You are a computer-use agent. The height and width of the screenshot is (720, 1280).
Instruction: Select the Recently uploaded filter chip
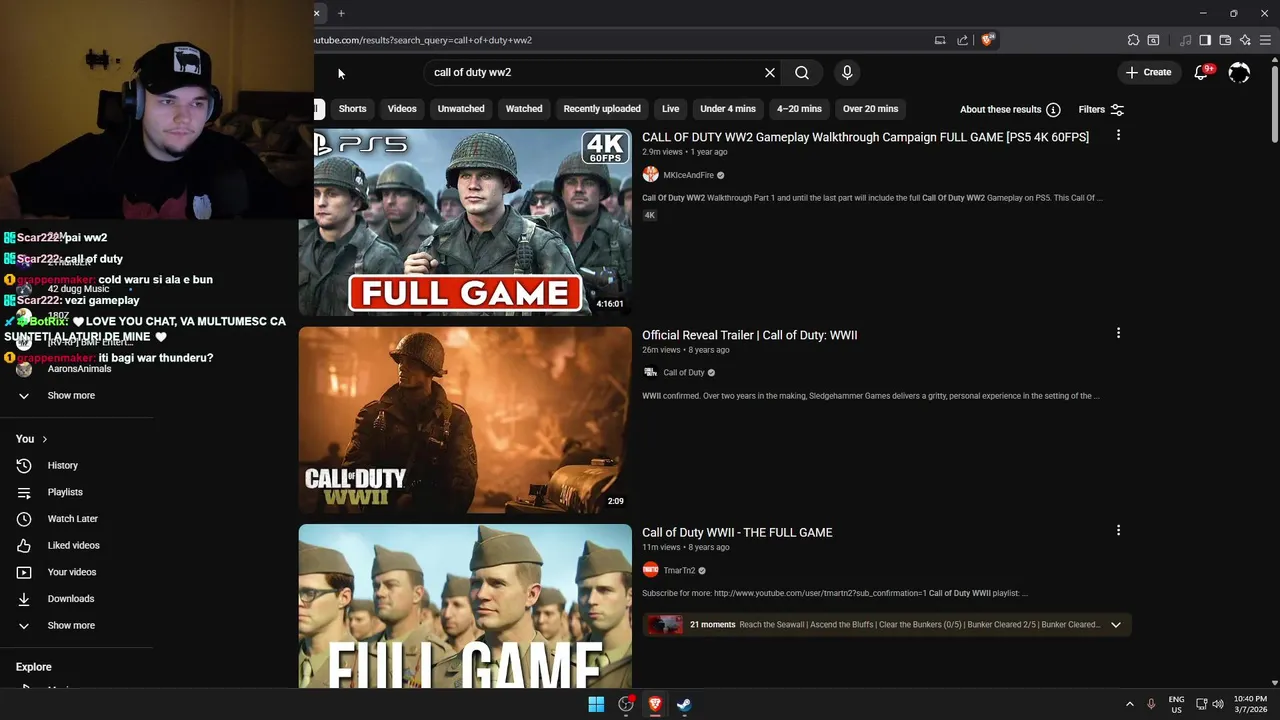click(602, 109)
